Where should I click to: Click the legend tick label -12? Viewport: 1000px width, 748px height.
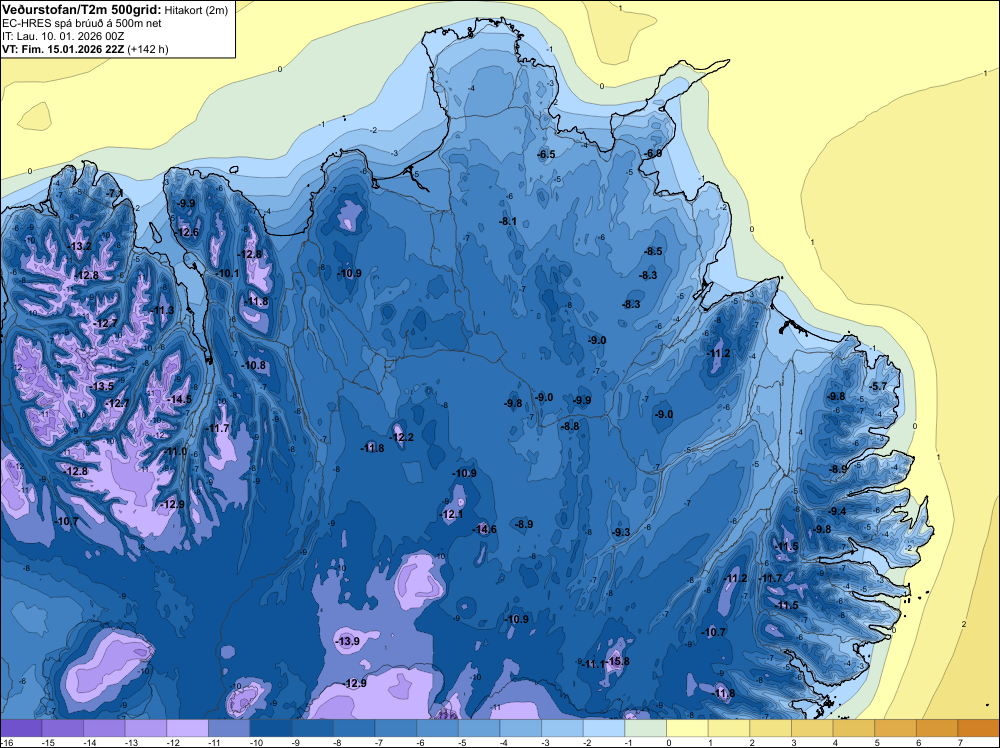click(172, 742)
